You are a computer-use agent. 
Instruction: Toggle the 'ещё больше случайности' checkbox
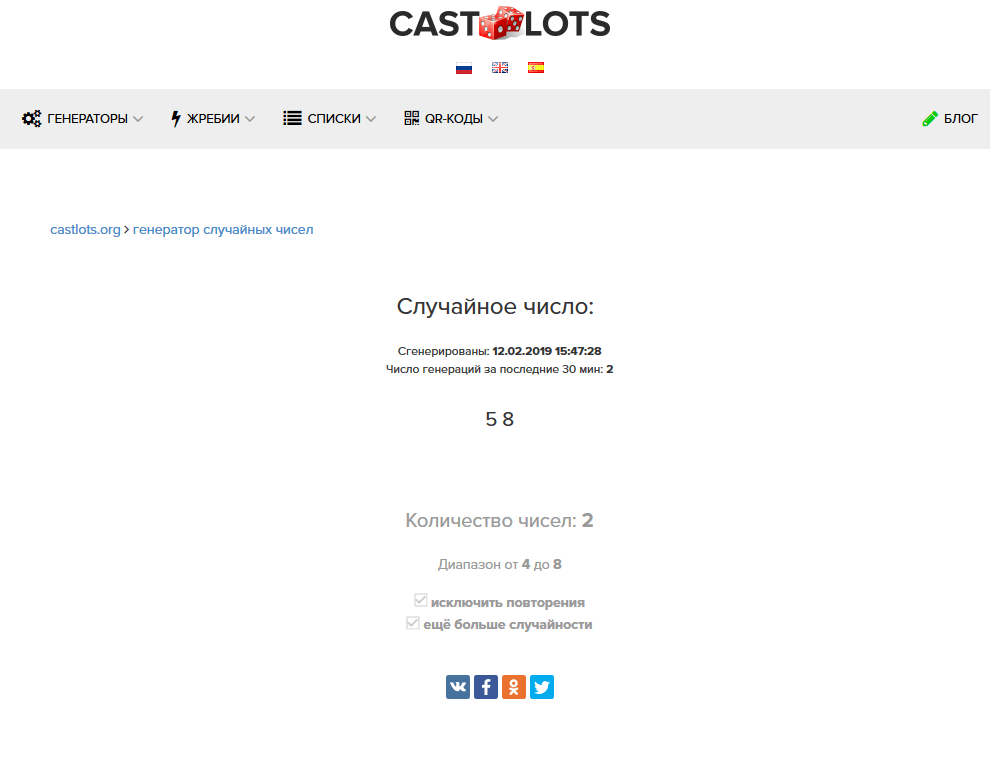point(413,623)
